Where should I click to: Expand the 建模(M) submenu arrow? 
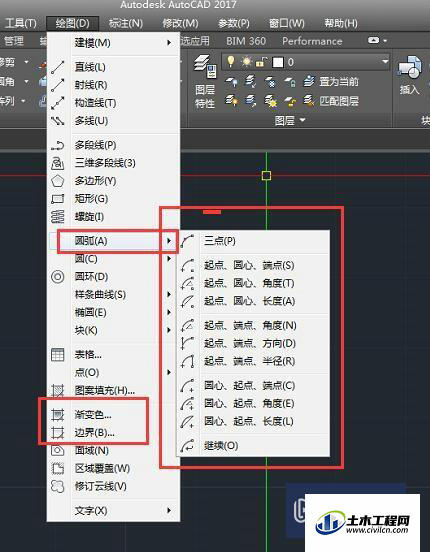(169, 43)
